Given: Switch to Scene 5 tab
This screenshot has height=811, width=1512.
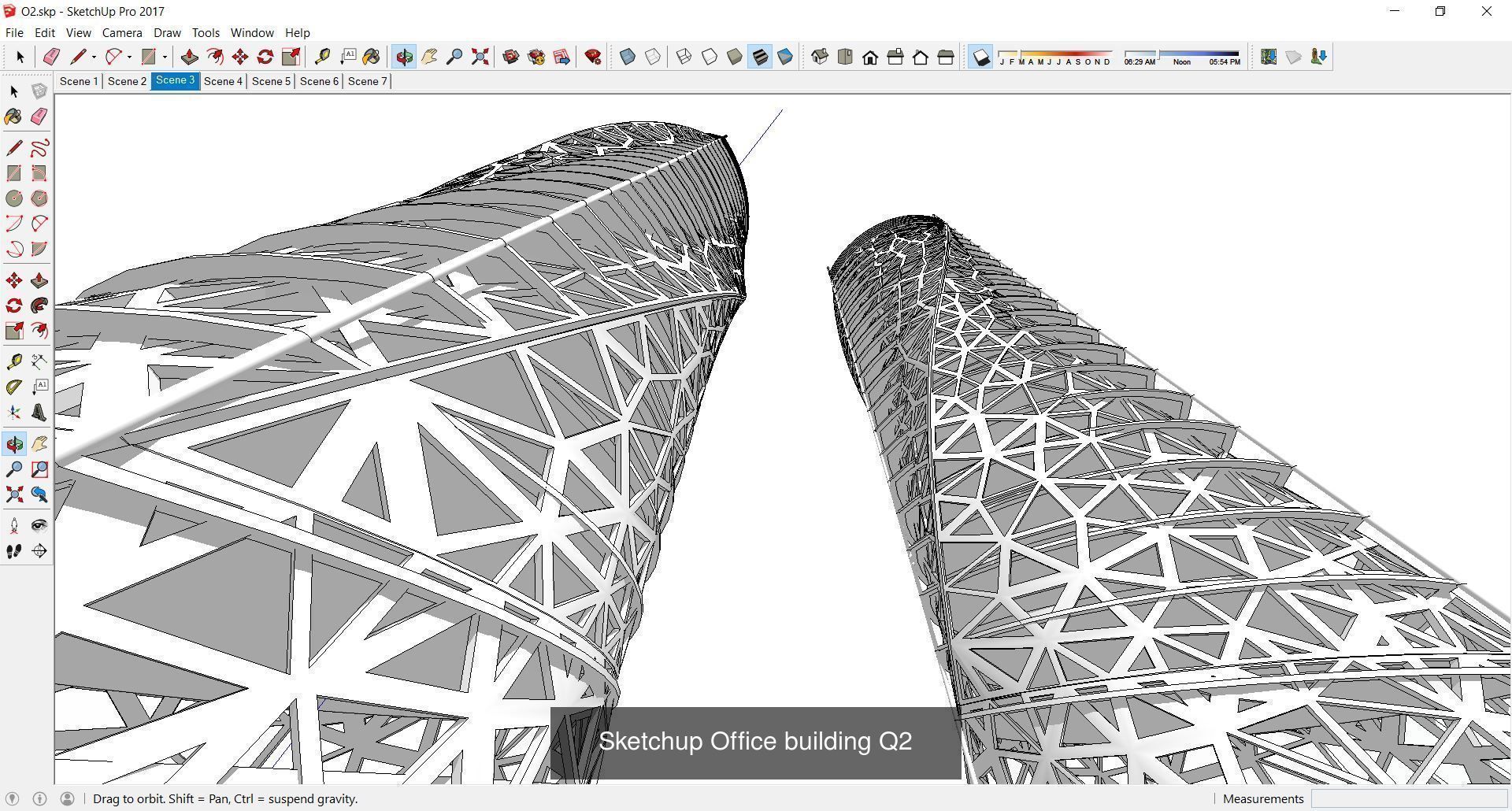Looking at the screenshot, I should point(271,81).
